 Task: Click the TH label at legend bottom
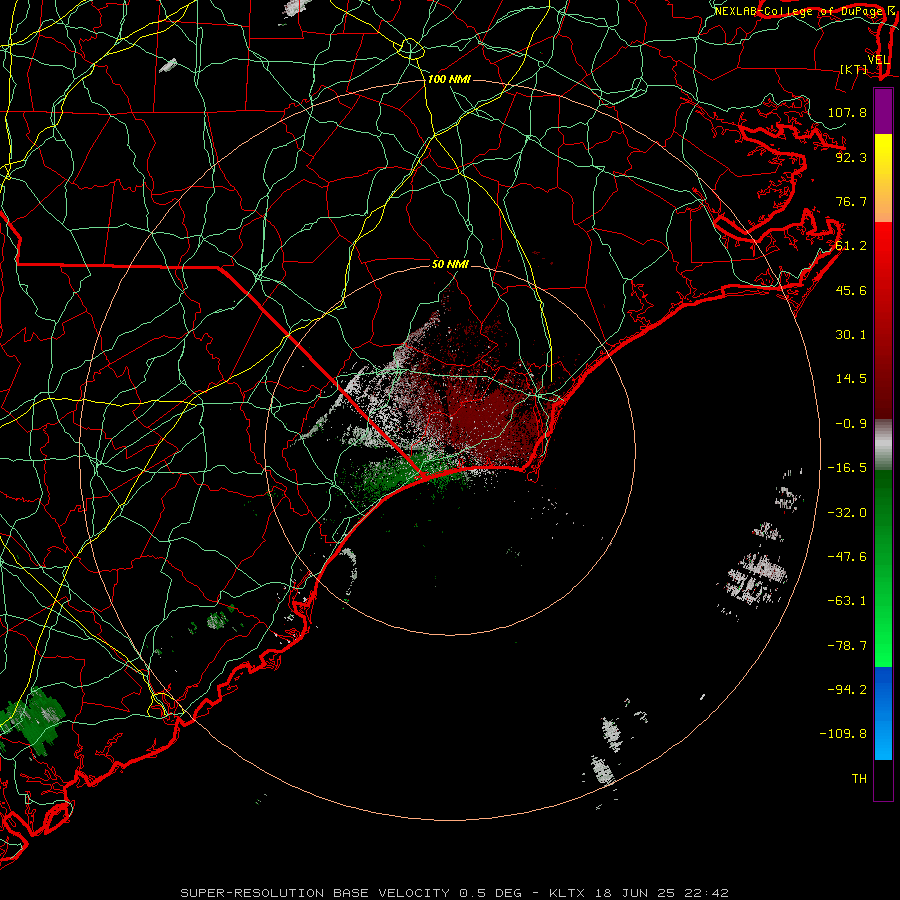point(859,779)
